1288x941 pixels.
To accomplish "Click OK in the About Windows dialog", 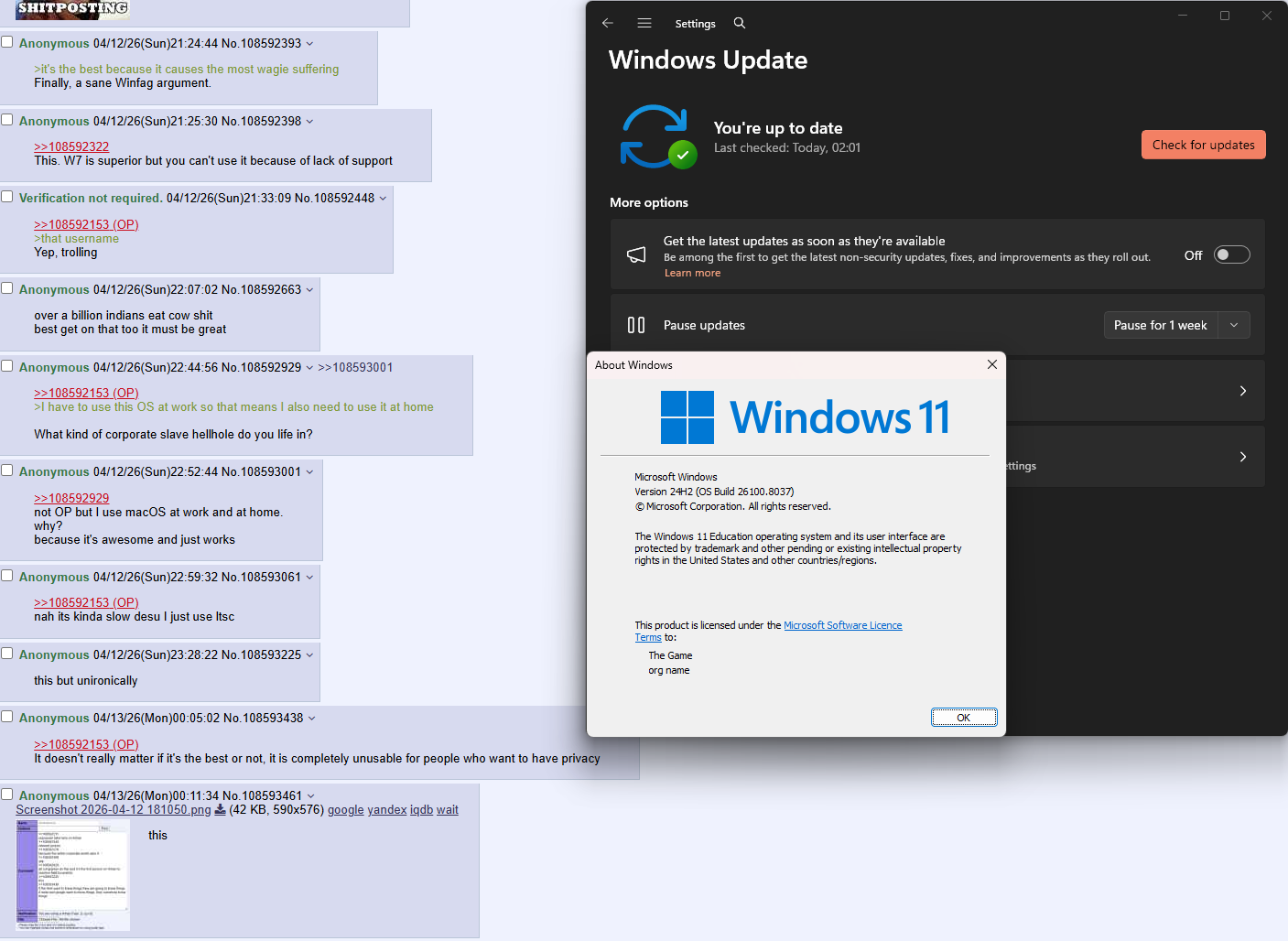I will pos(964,718).
